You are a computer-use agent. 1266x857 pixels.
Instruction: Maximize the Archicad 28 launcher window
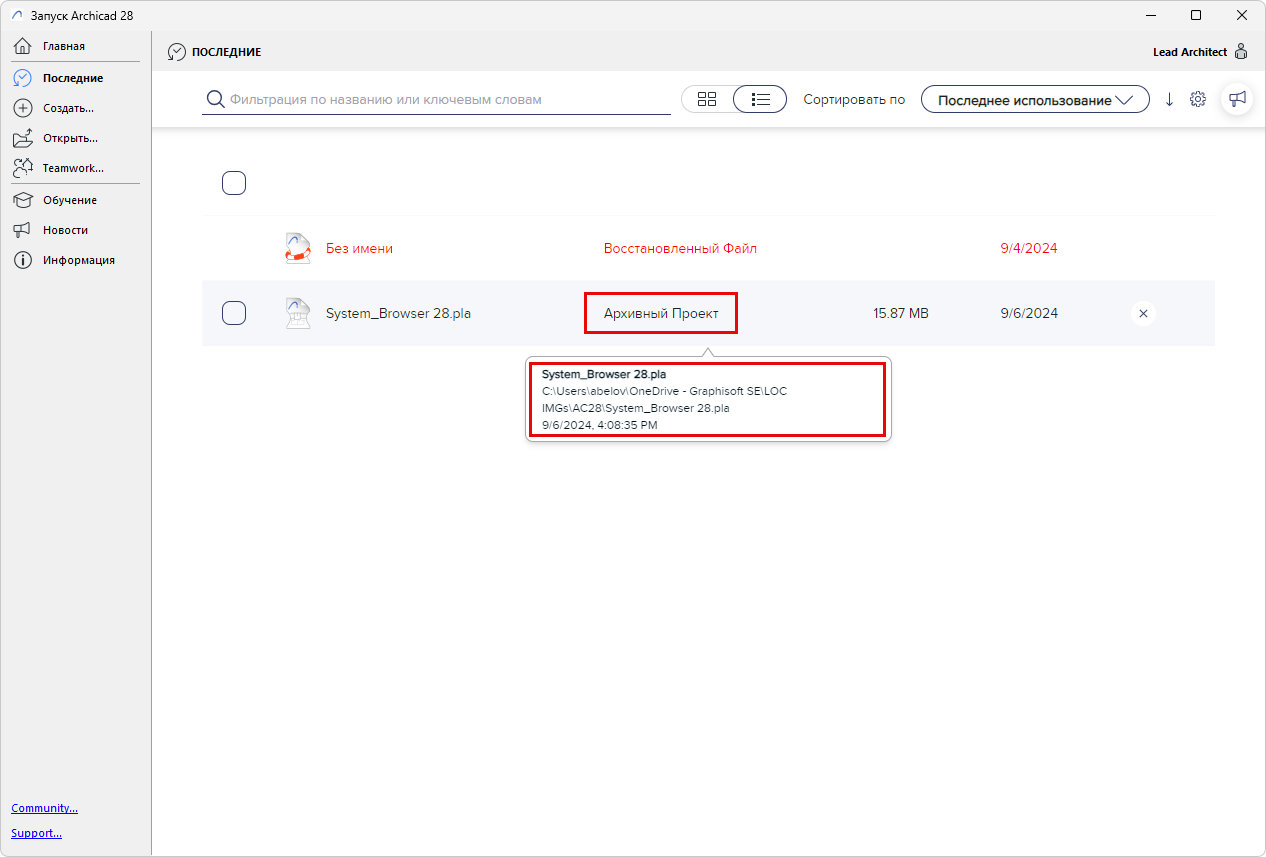(x=1196, y=15)
